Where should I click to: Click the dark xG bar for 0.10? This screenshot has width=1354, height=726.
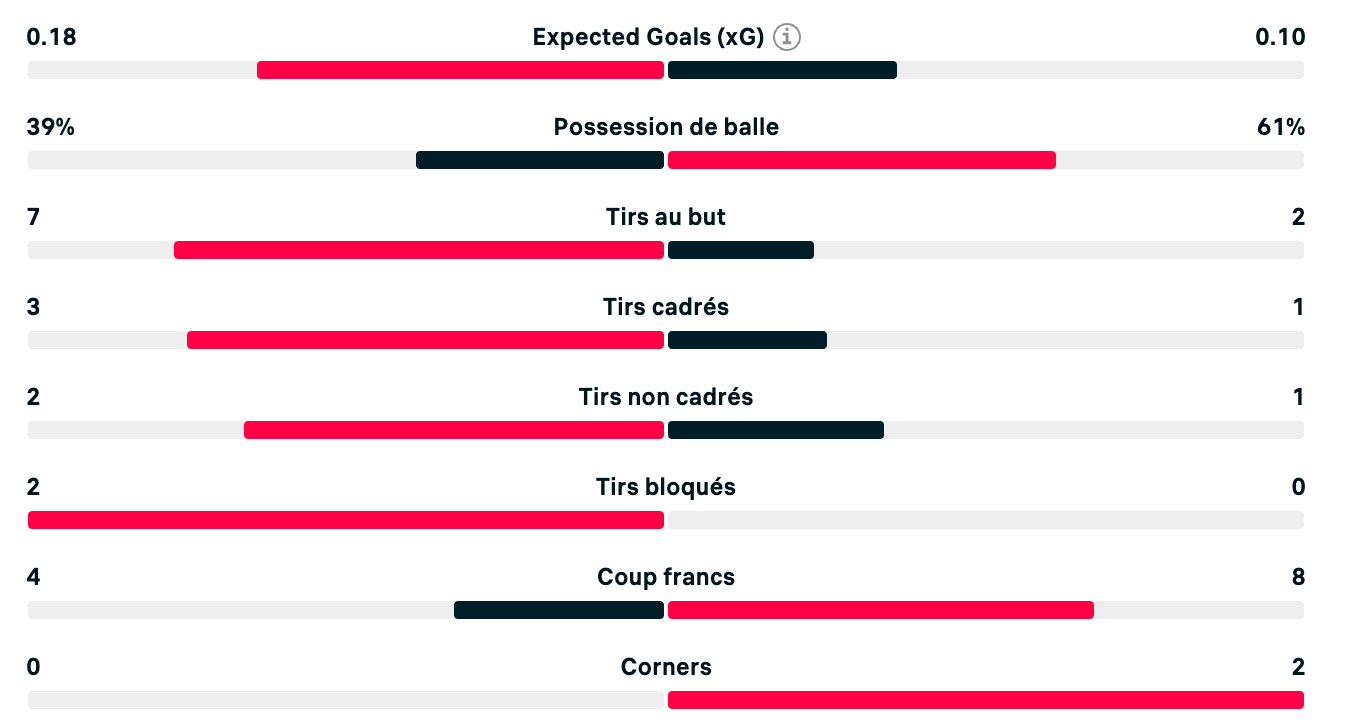click(x=782, y=70)
